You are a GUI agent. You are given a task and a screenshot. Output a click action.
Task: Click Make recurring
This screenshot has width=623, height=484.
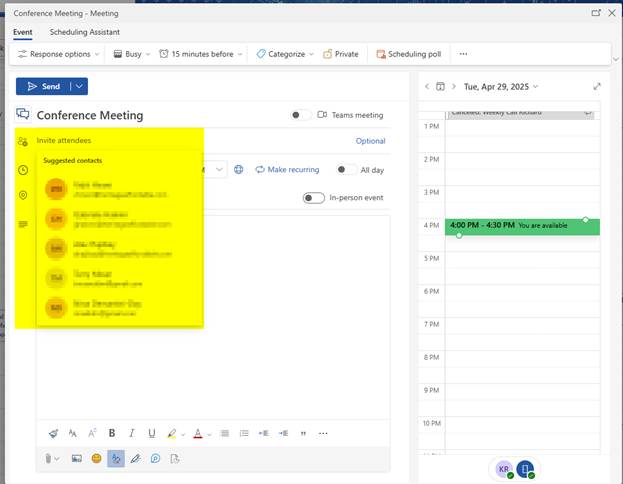[x=287, y=170]
